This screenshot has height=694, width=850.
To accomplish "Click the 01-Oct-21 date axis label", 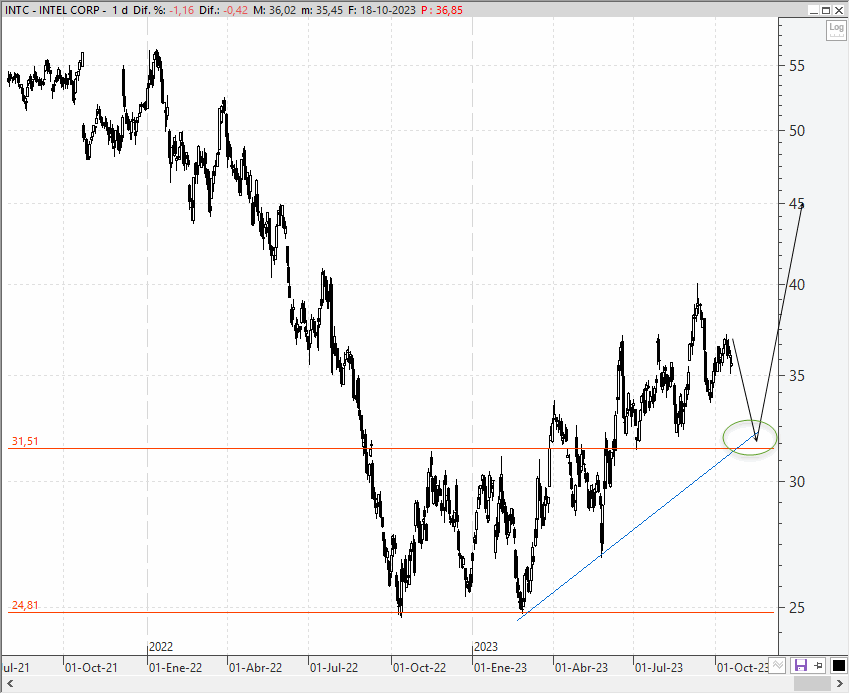I will 91,667.
